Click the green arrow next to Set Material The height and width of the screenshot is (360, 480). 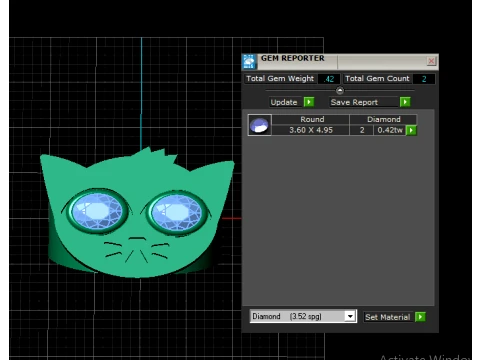pyautogui.click(x=420, y=317)
